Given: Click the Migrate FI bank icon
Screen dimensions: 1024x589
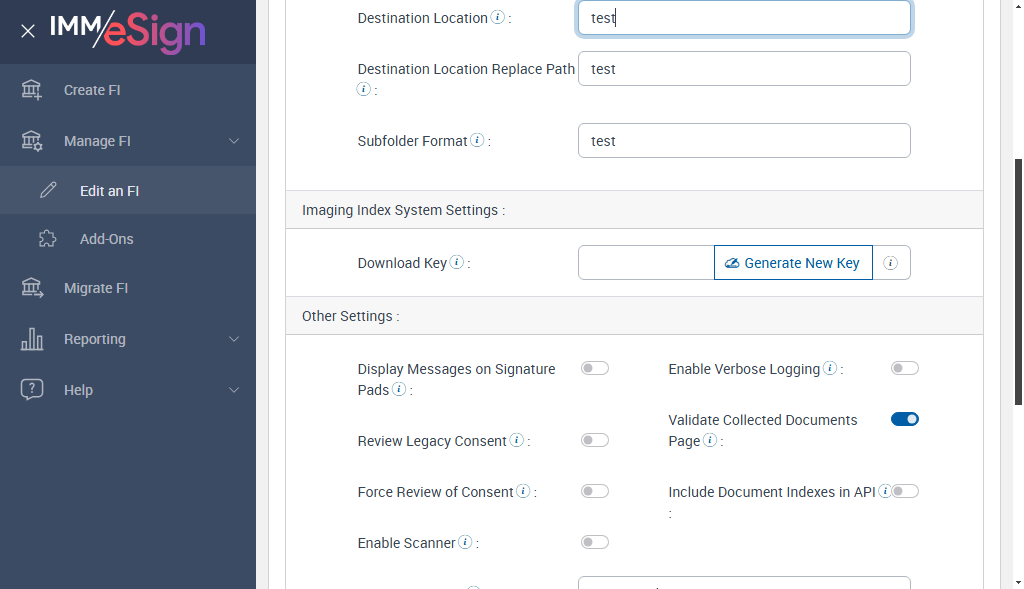Looking at the screenshot, I should tap(32, 288).
